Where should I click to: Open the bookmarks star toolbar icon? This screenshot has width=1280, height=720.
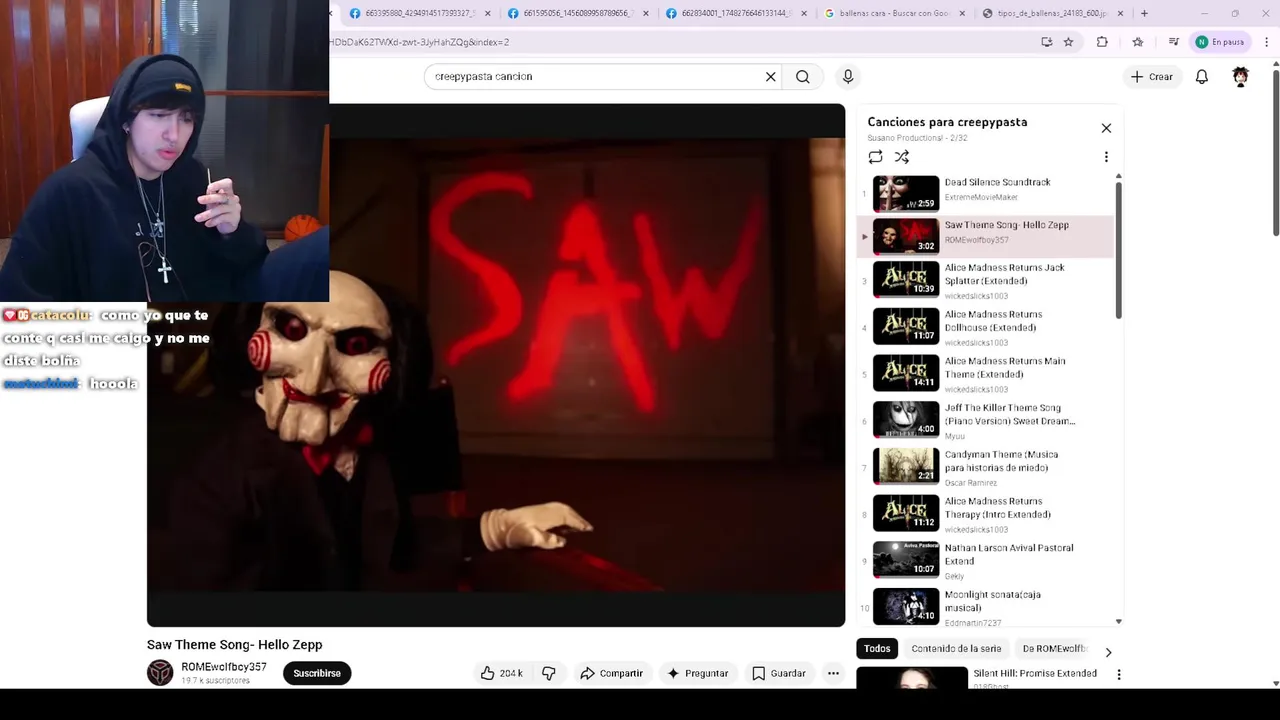pyautogui.click(x=1138, y=42)
